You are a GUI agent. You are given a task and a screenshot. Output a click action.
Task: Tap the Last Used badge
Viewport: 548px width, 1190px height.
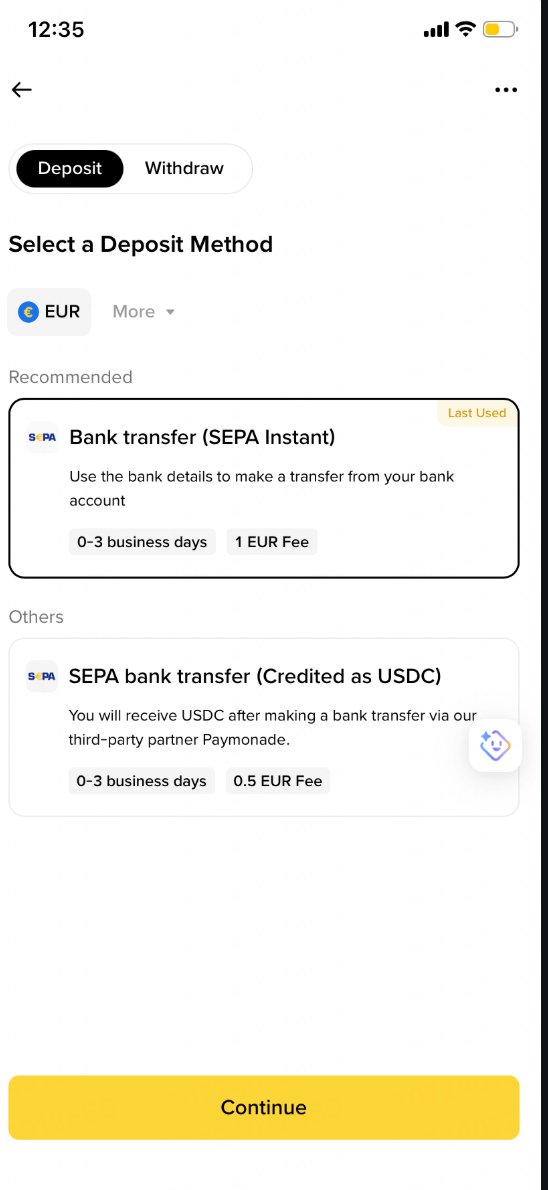click(477, 413)
